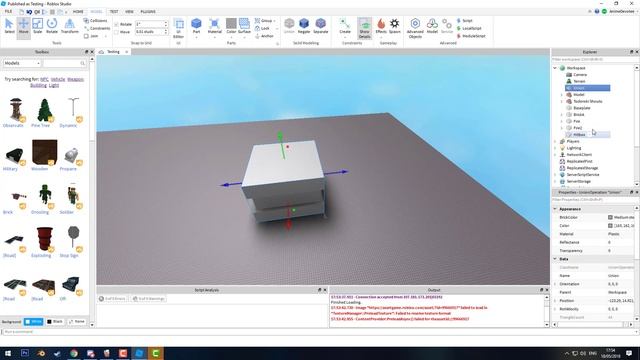Collapse the Workspace tree node
The width and height of the screenshot is (640, 360).
pos(555,68)
